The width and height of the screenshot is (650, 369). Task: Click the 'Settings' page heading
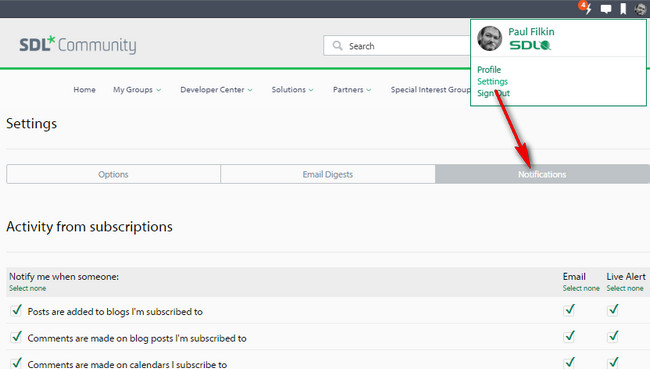(x=32, y=124)
